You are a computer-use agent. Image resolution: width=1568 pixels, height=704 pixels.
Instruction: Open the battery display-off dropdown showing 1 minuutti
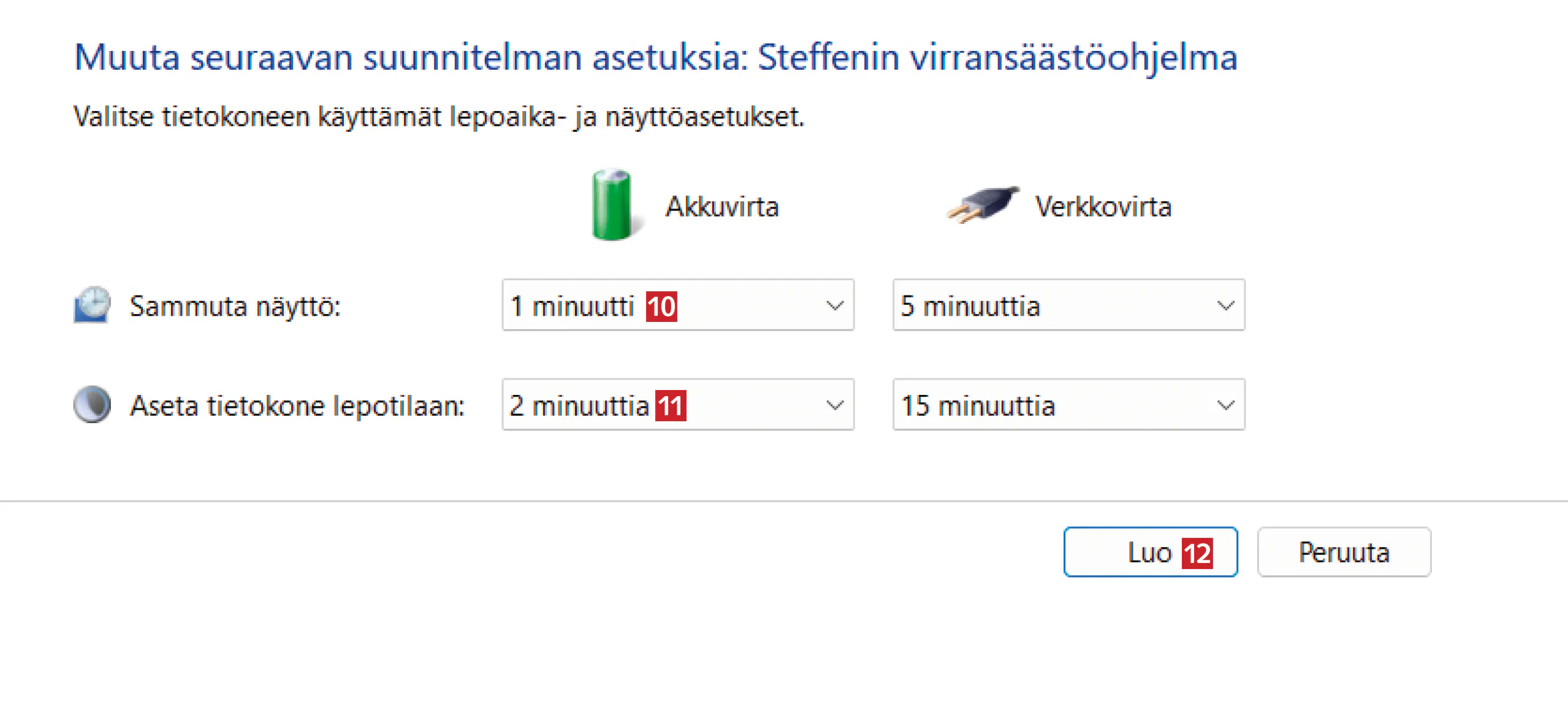coord(678,305)
